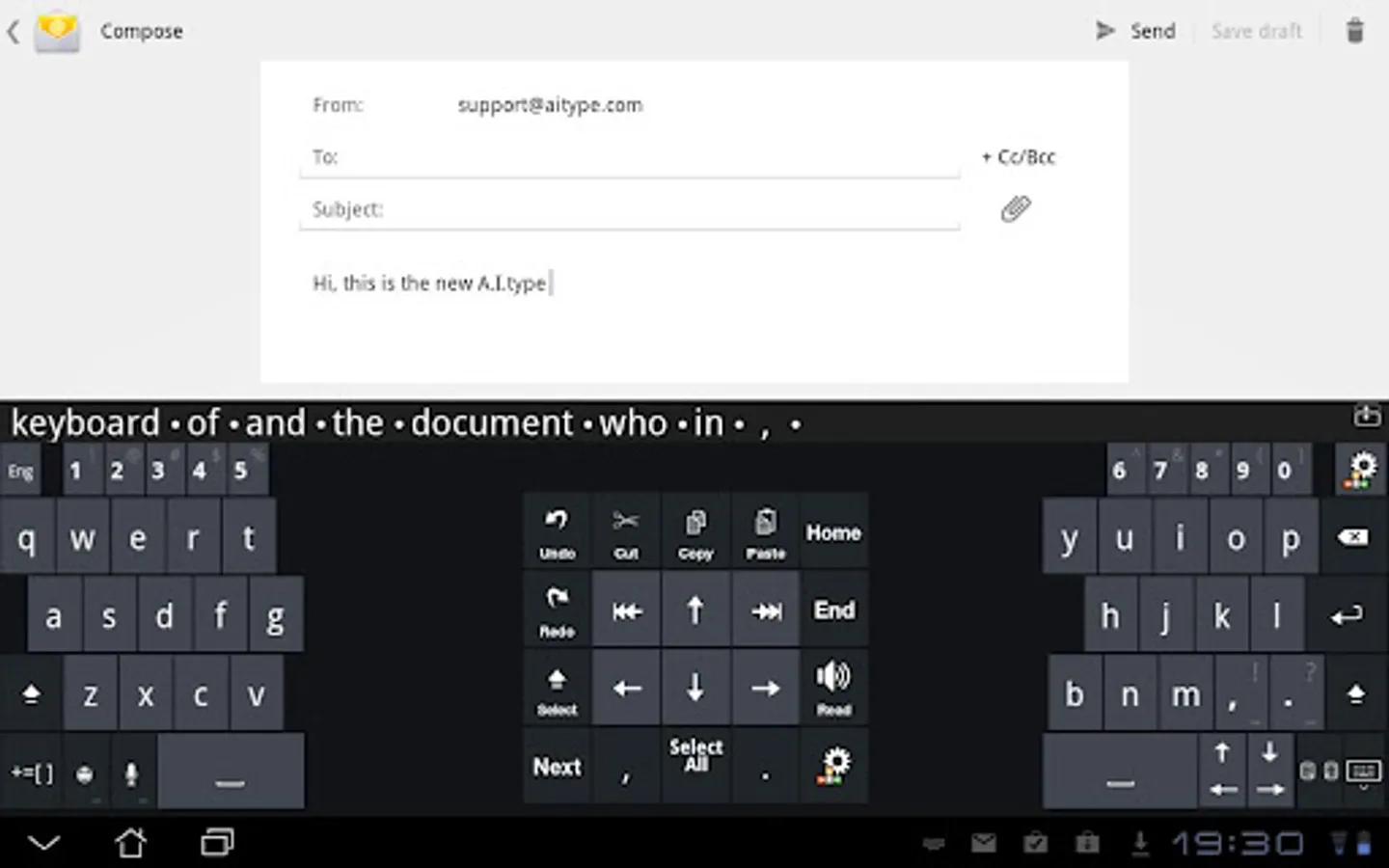1389x868 pixels.
Task: Tap the down-arrow key on the right keyboard
Action: 1269,753
